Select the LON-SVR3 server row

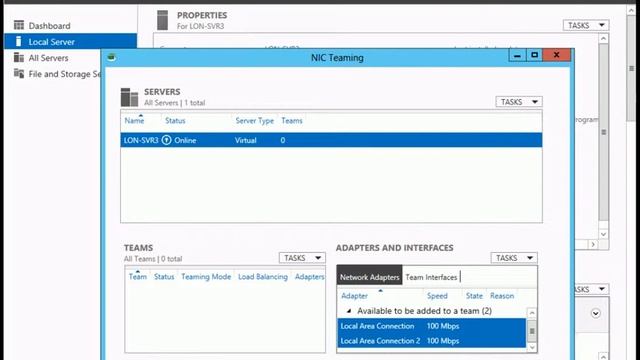(331, 140)
